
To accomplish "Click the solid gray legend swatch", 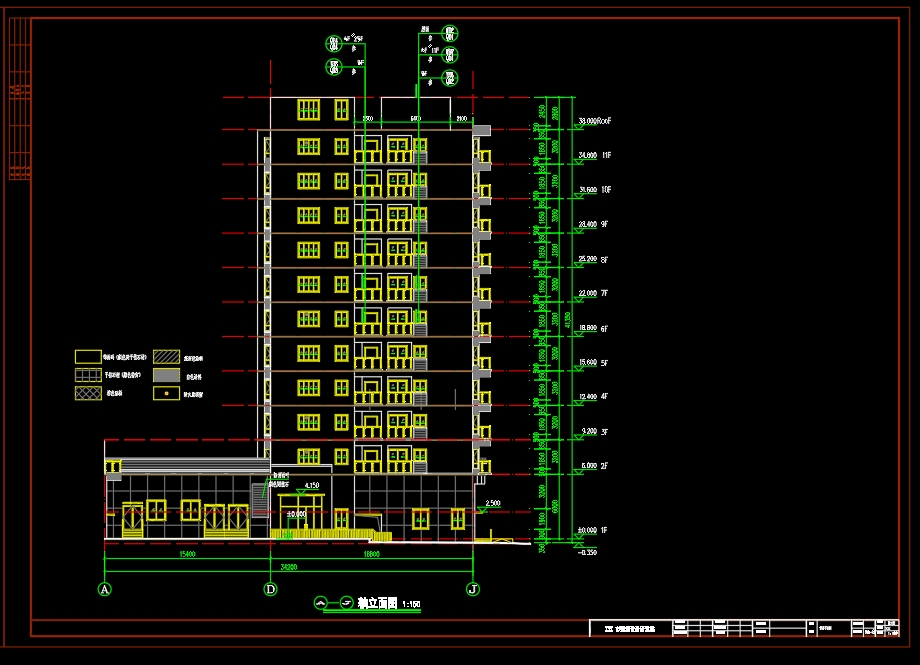I will [167, 375].
